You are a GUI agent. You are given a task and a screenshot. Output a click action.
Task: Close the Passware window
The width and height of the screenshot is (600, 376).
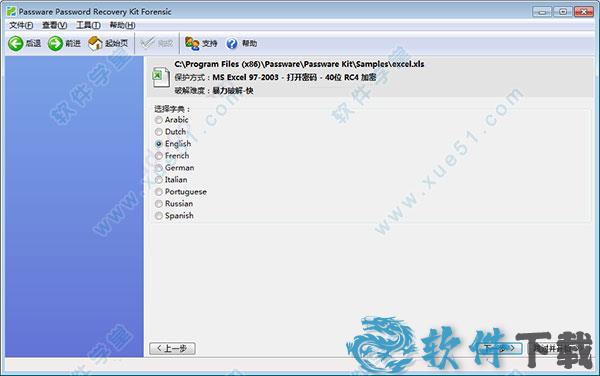coord(584,12)
